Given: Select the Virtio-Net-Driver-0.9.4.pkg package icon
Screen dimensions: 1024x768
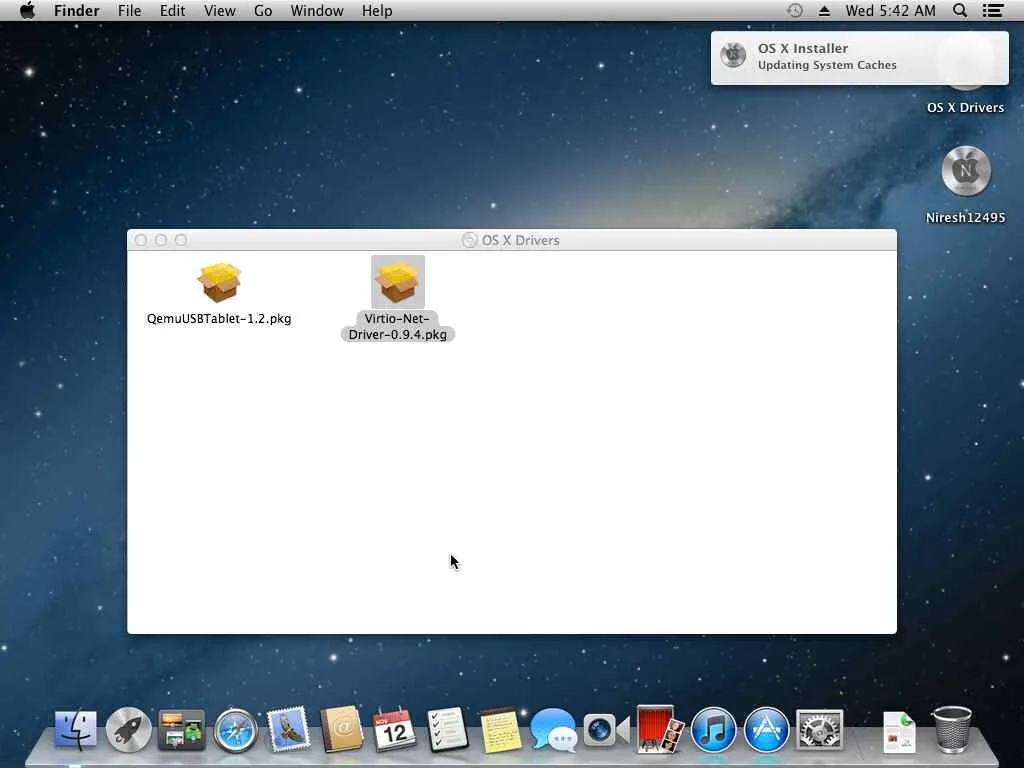Looking at the screenshot, I should (398, 282).
